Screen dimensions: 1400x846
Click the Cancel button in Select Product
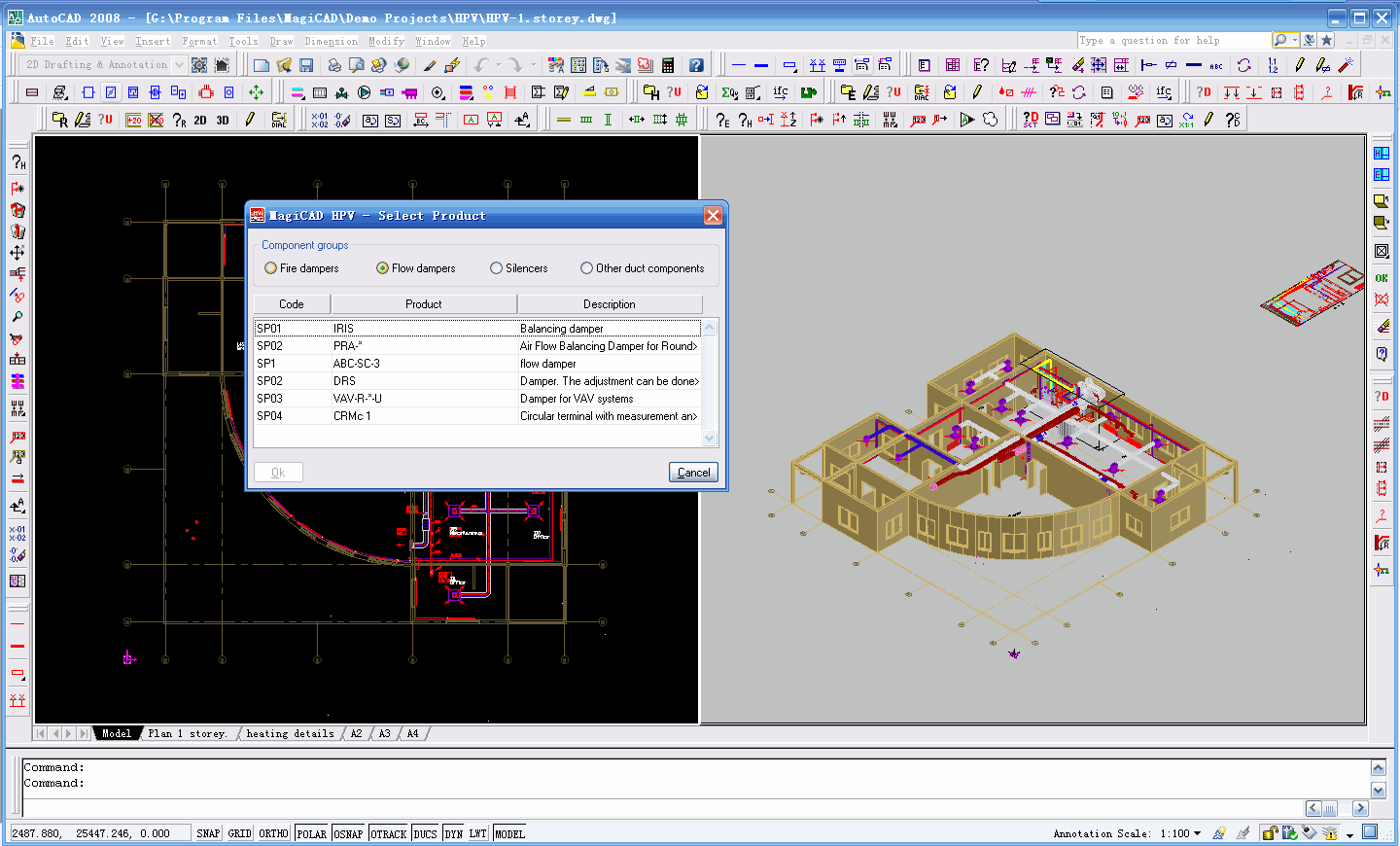coord(693,472)
